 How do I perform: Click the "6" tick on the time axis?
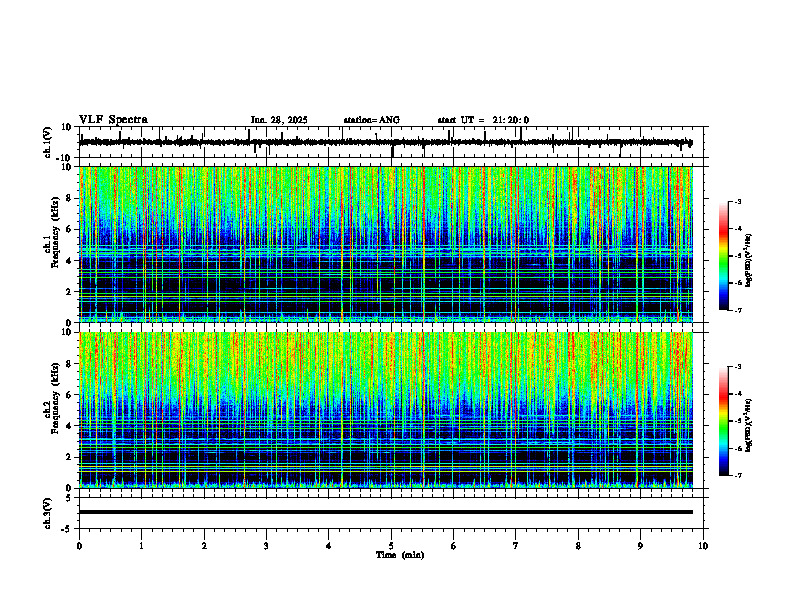[454, 546]
